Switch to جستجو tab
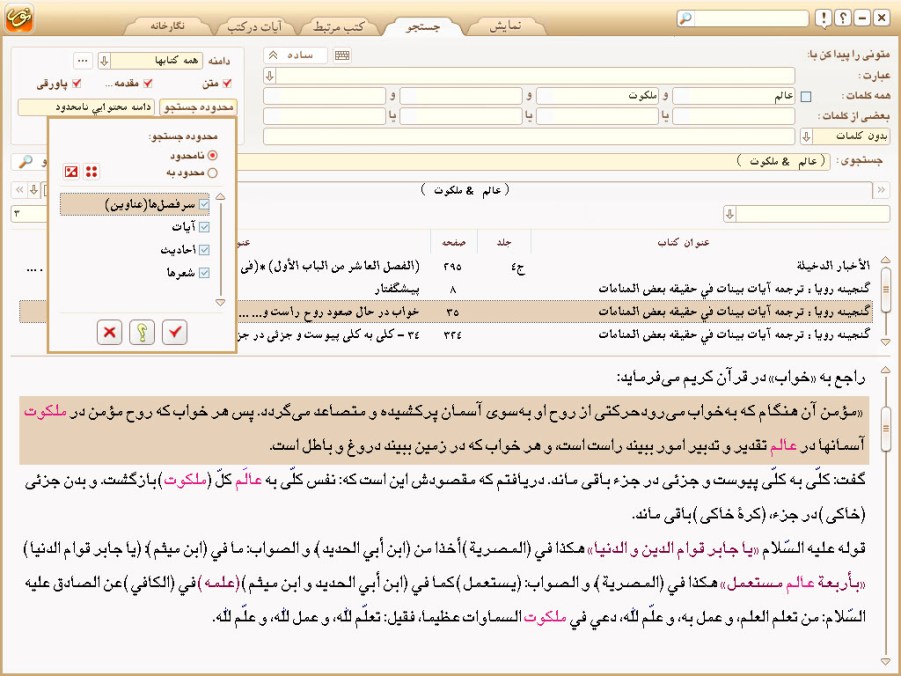Image resolution: width=901 pixels, height=676 pixels. tap(422, 26)
